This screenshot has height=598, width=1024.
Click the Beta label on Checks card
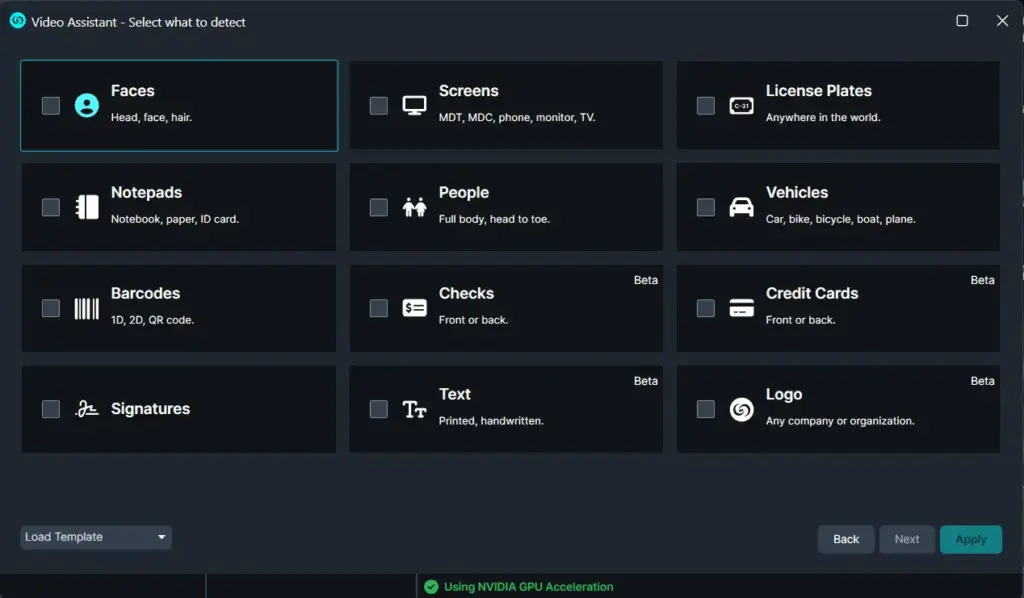(x=645, y=280)
